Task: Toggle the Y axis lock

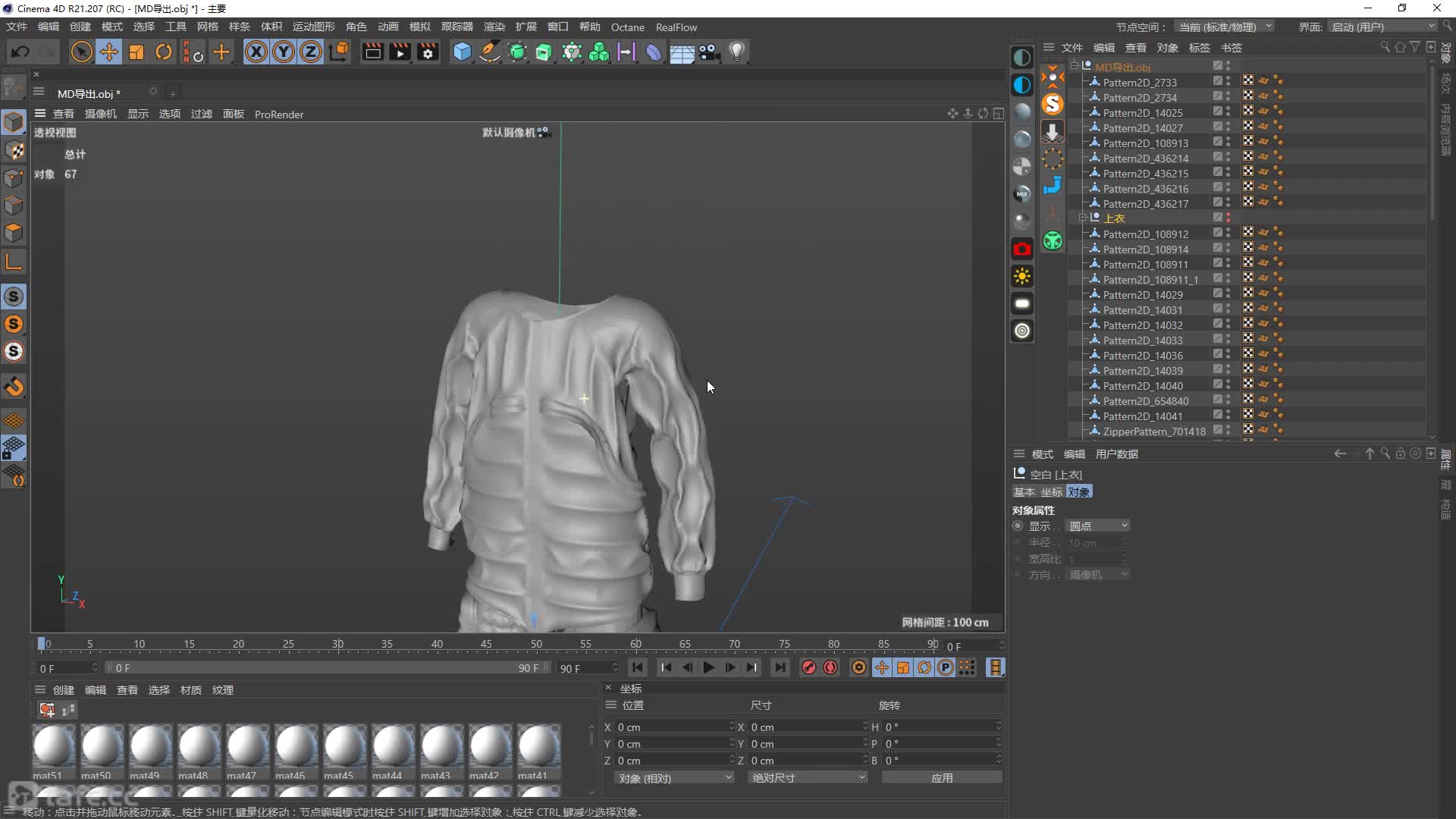Action: click(x=284, y=52)
